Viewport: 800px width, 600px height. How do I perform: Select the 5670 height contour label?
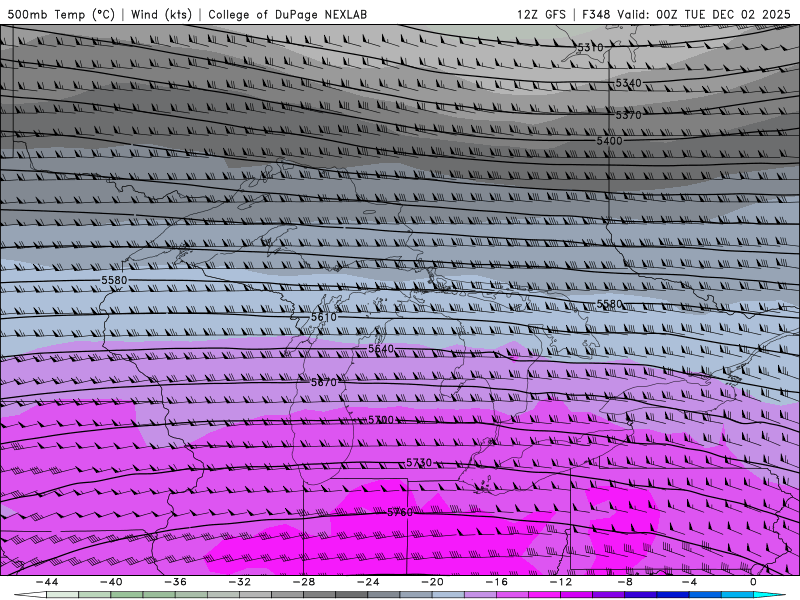pos(324,382)
